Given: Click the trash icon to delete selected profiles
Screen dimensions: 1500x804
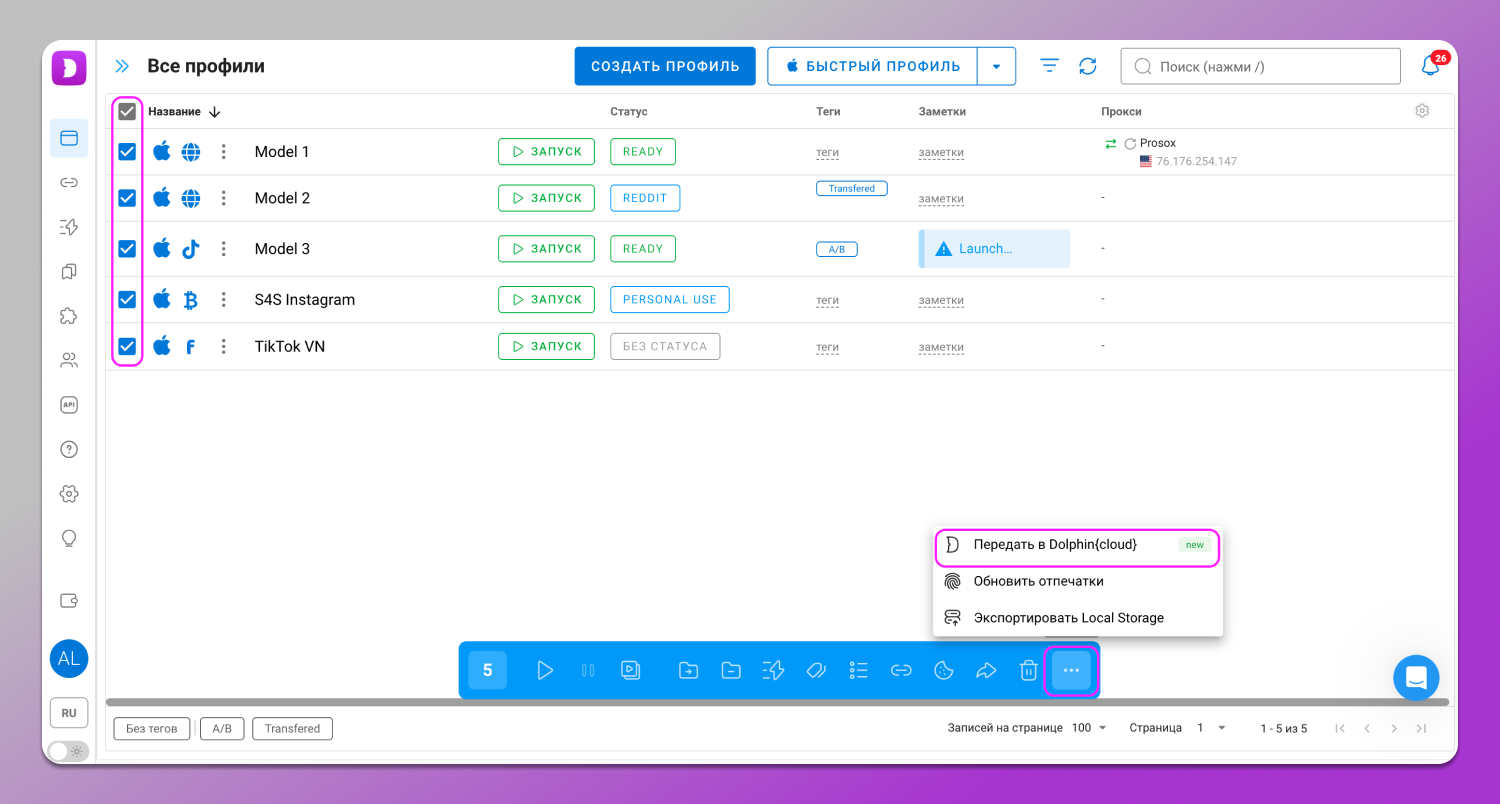Looking at the screenshot, I should click(1028, 670).
